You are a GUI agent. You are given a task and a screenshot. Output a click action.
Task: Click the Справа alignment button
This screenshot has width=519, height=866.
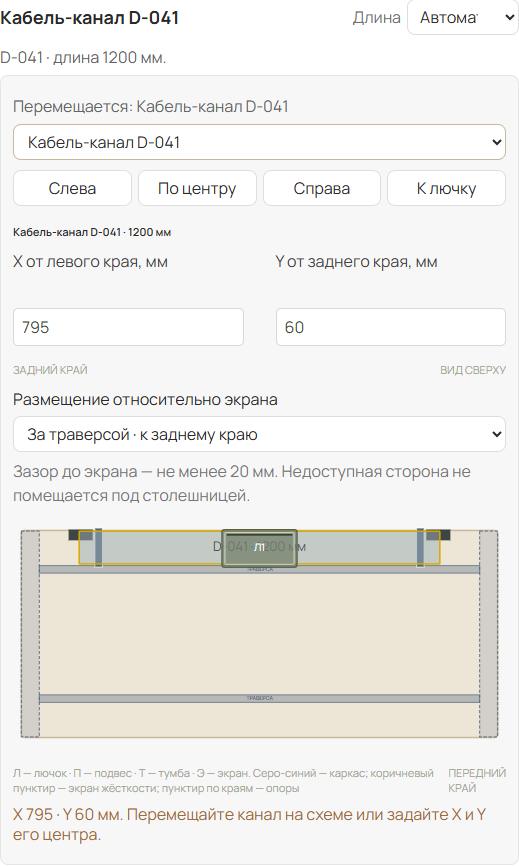[322, 188]
